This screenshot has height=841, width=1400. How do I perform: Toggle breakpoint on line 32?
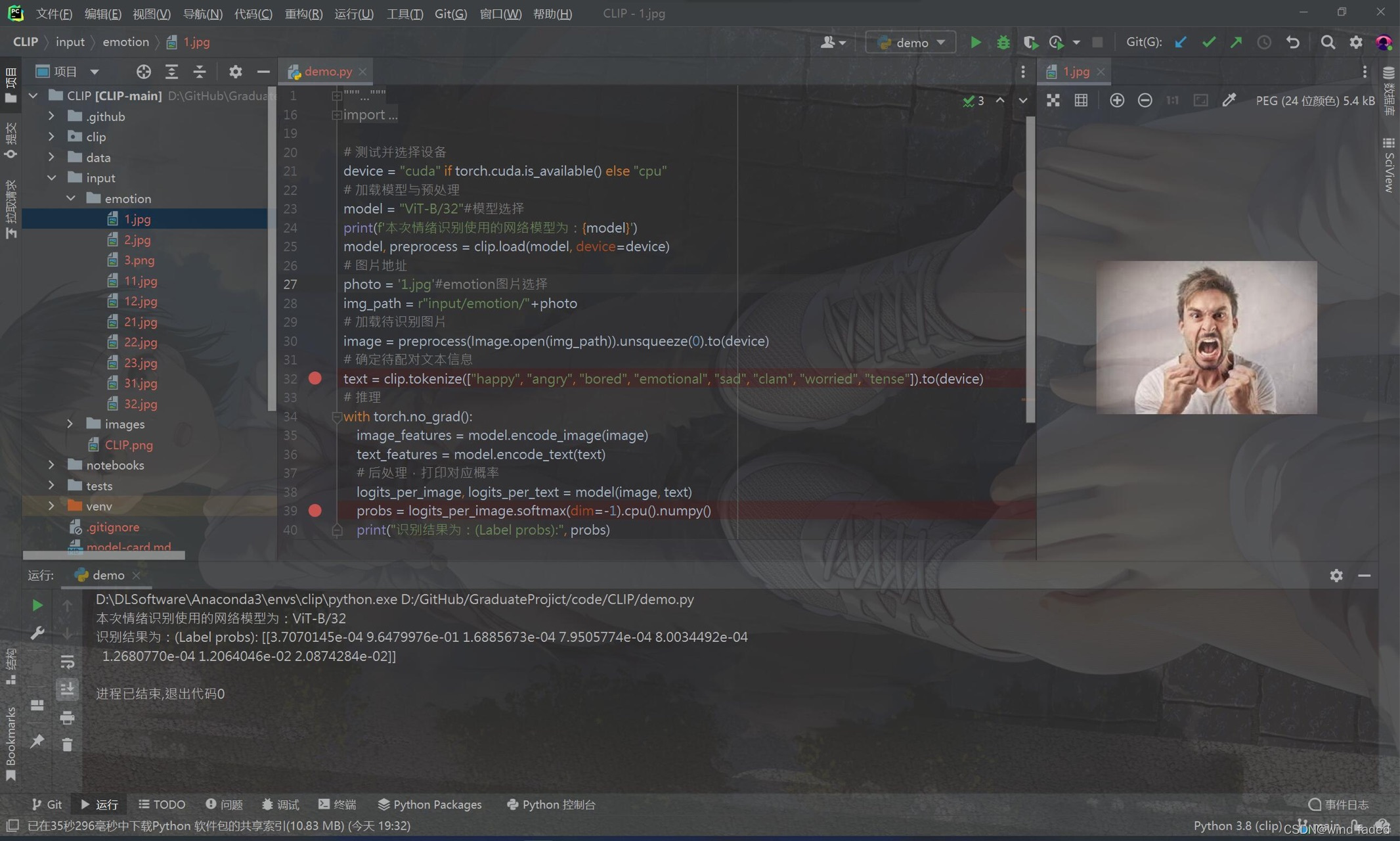click(x=315, y=378)
